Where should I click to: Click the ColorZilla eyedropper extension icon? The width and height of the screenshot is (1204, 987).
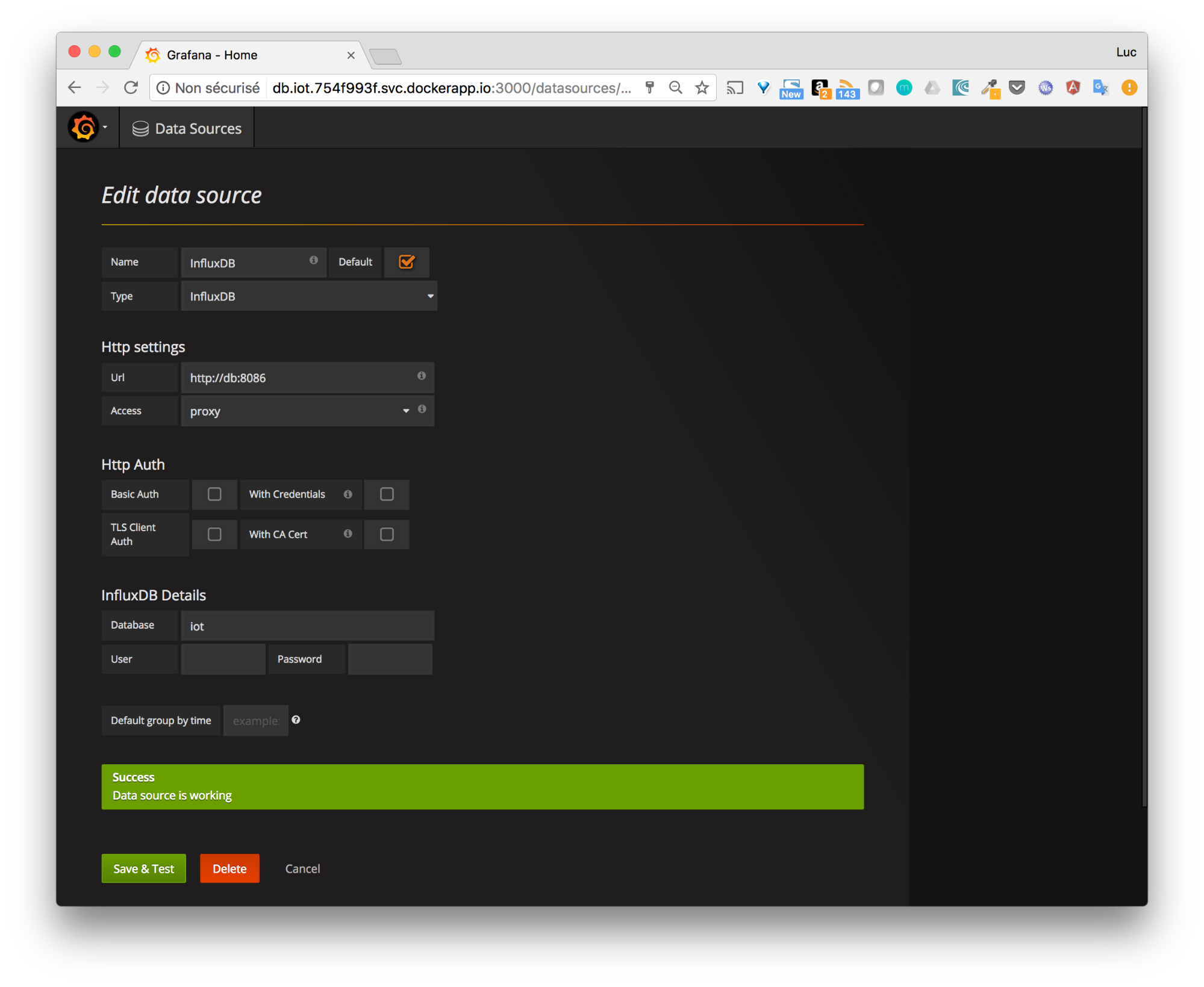[990, 87]
